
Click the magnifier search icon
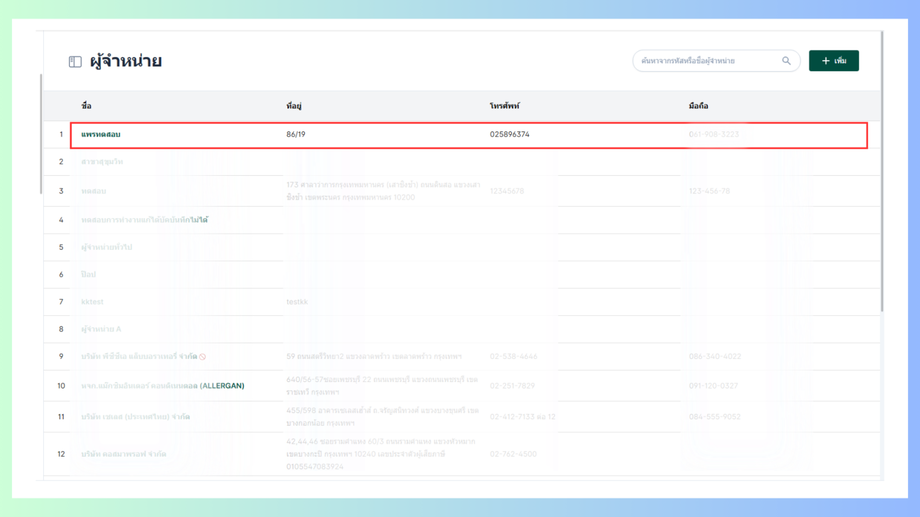point(786,60)
